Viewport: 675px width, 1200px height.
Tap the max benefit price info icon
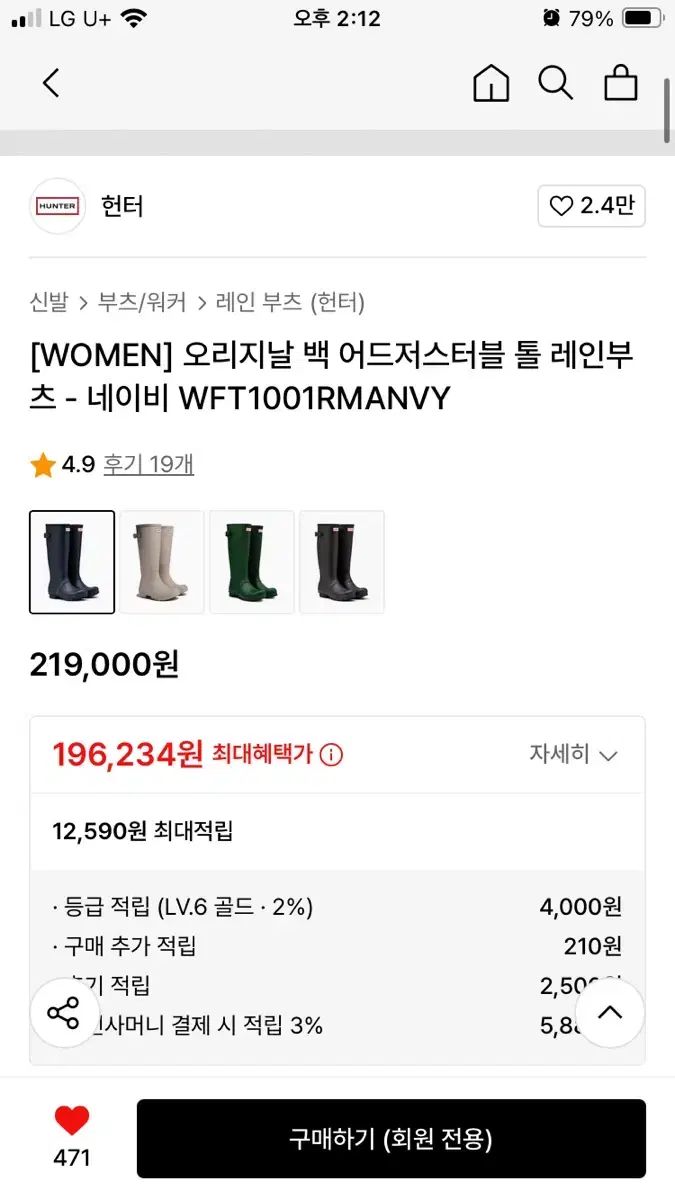[332, 755]
